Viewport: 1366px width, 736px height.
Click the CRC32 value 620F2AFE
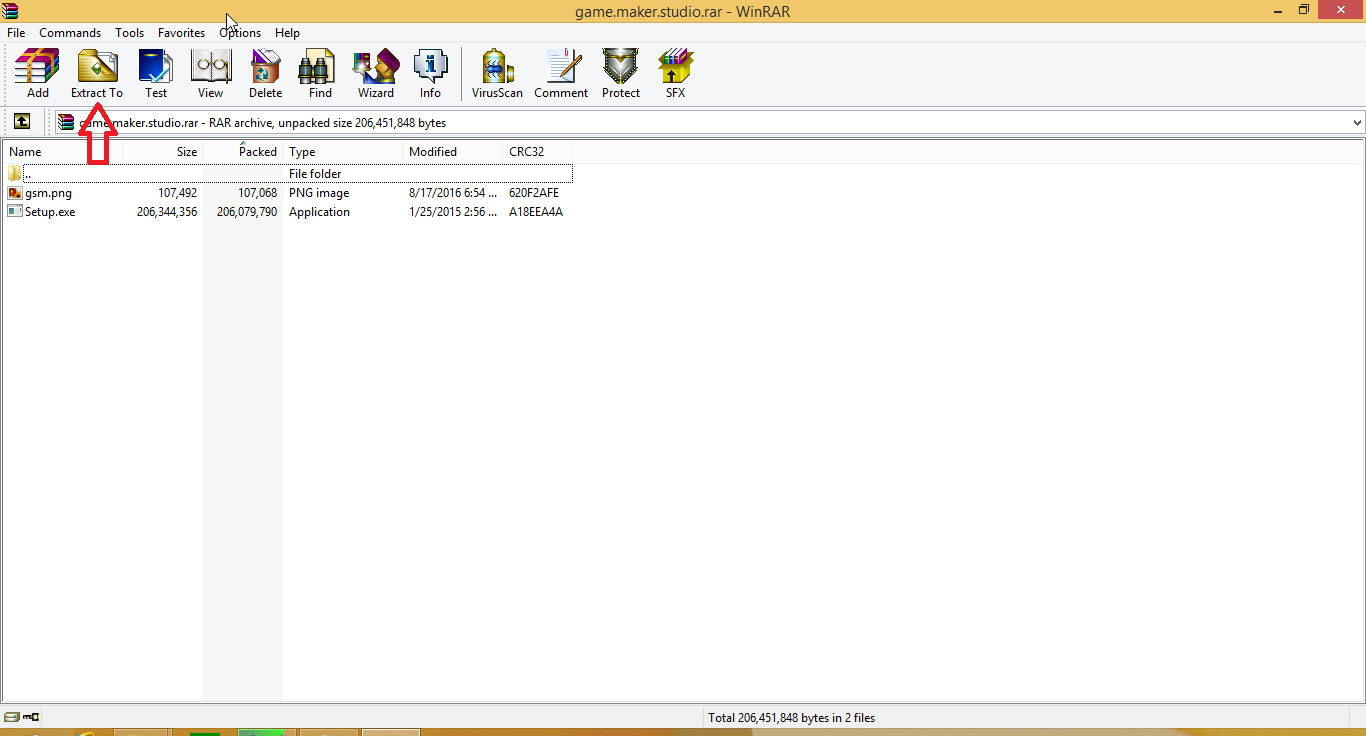click(534, 193)
